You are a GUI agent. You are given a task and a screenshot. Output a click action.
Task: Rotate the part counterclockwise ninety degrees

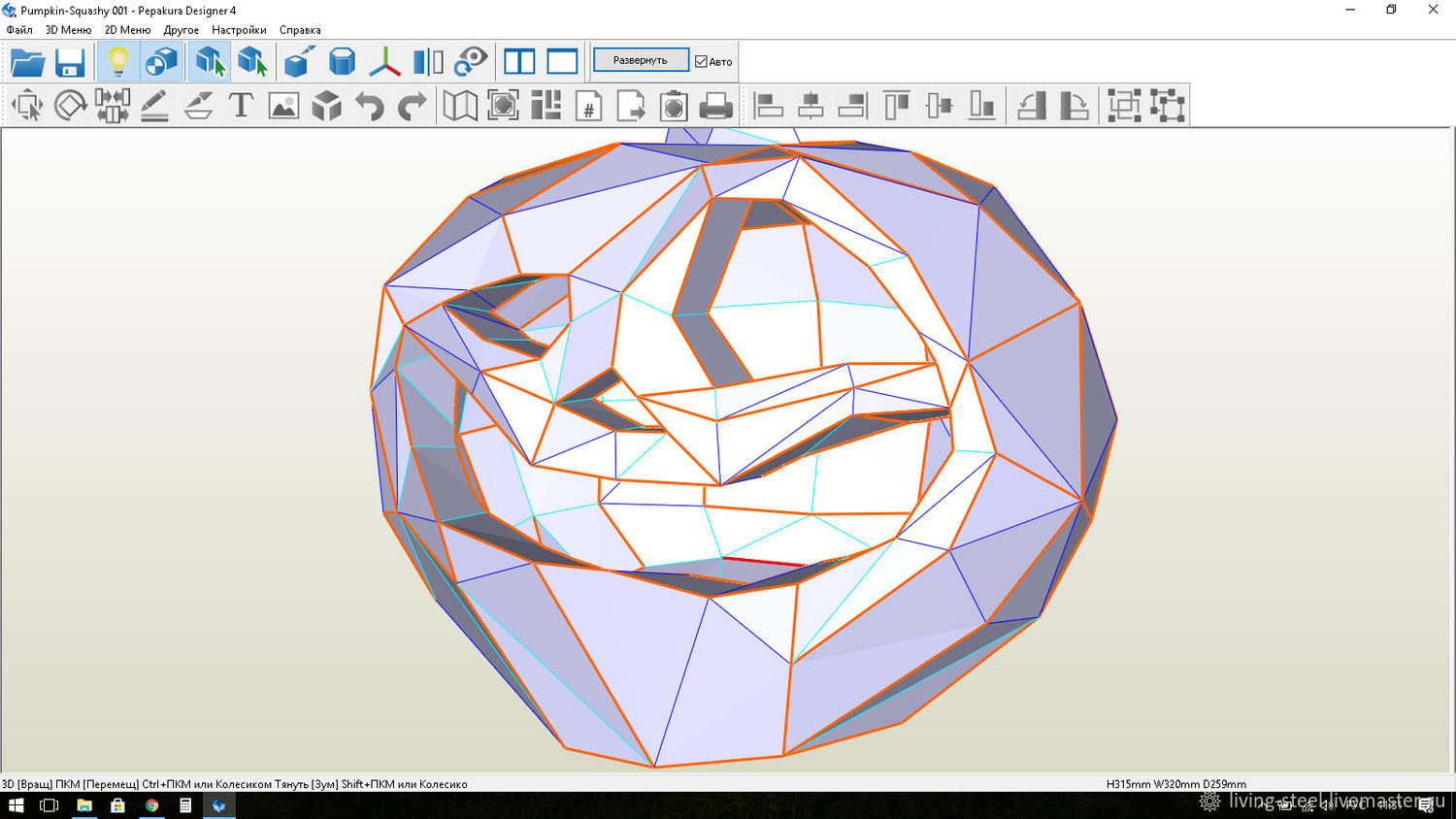(x=1031, y=105)
